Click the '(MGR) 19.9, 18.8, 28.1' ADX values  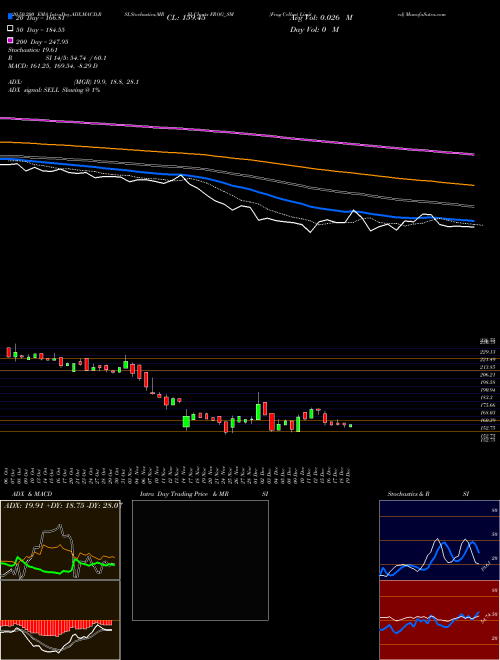[x=106, y=82]
